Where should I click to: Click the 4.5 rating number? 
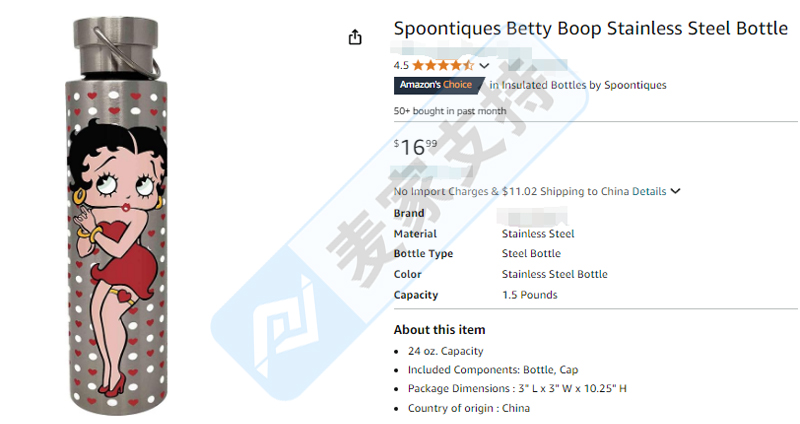click(x=401, y=65)
